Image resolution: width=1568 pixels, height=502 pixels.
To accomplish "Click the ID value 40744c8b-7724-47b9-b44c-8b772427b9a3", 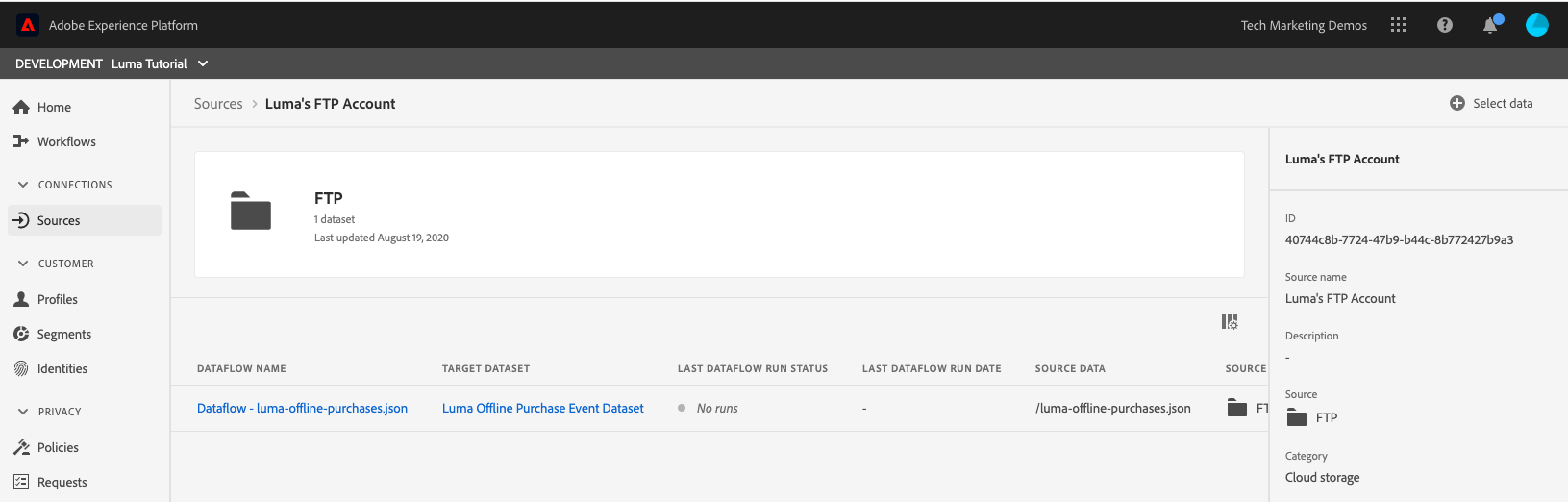I will 1399,239.
